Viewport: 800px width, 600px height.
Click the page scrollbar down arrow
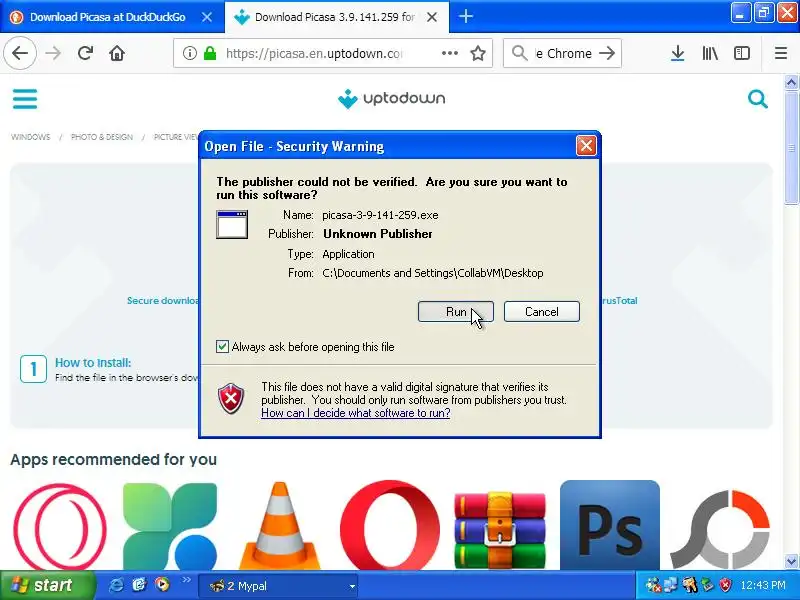point(791,562)
